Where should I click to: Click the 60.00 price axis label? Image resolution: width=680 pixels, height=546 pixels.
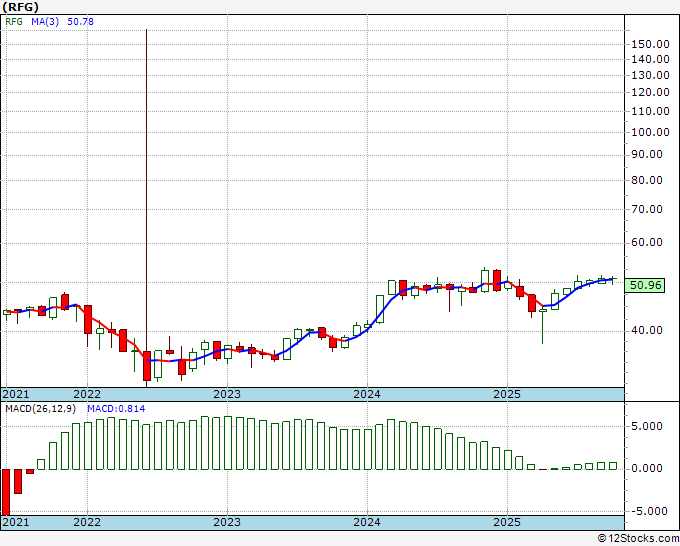(647, 242)
